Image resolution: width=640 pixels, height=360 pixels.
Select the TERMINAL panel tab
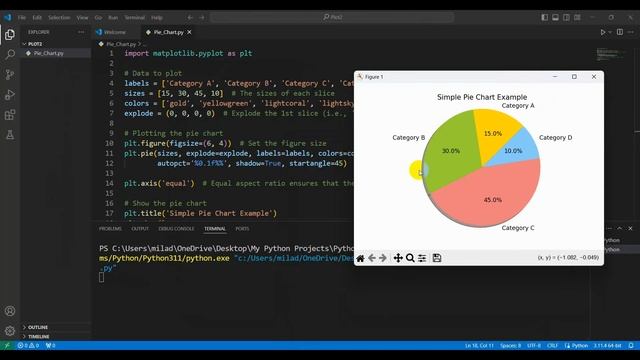[x=215, y=229]
